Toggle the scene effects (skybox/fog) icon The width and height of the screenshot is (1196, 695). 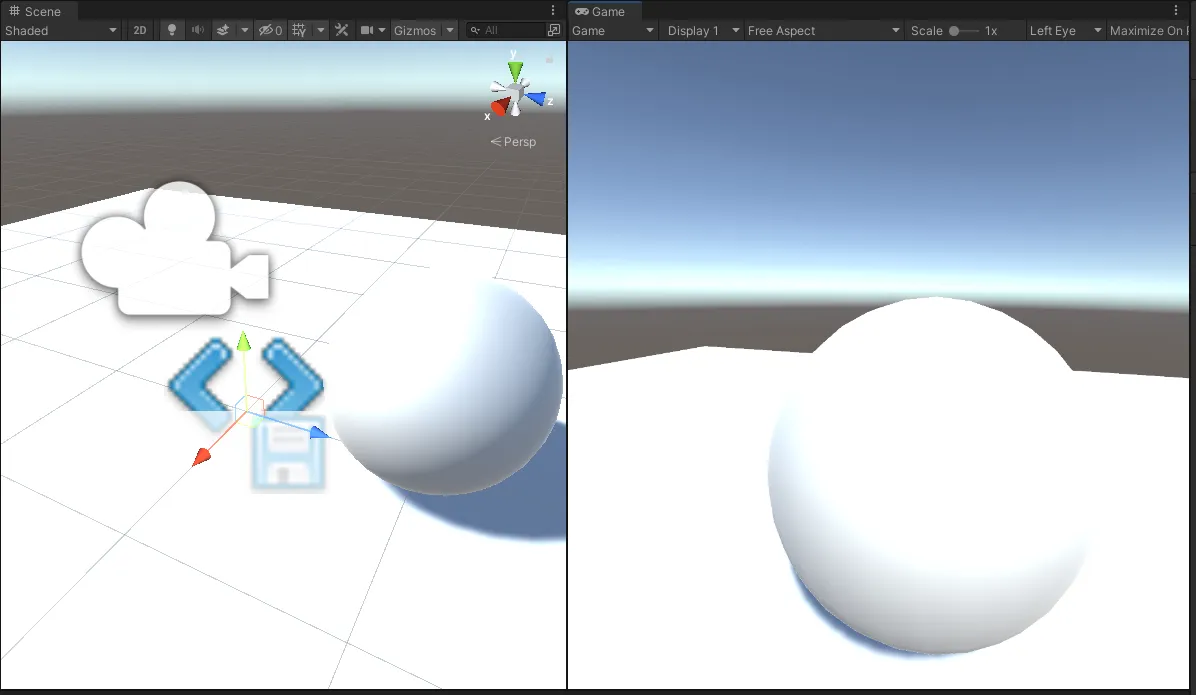[223, 30]
